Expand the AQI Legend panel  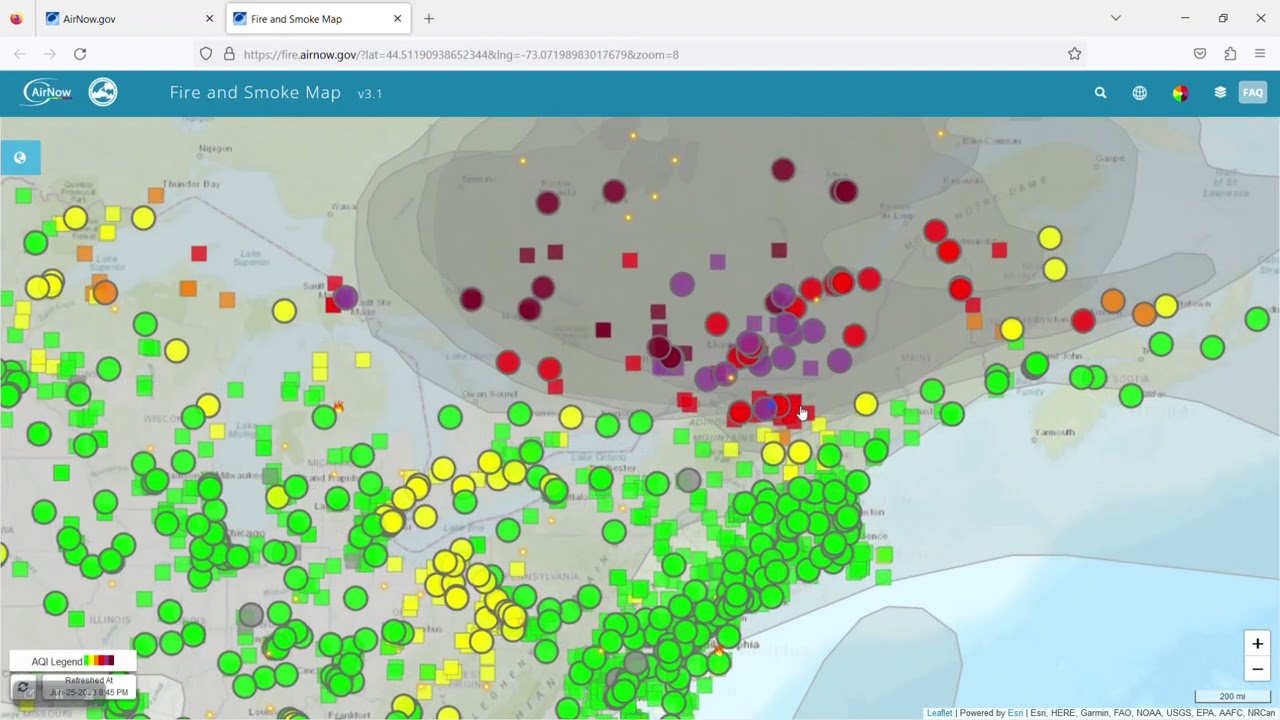pos(72,661)
